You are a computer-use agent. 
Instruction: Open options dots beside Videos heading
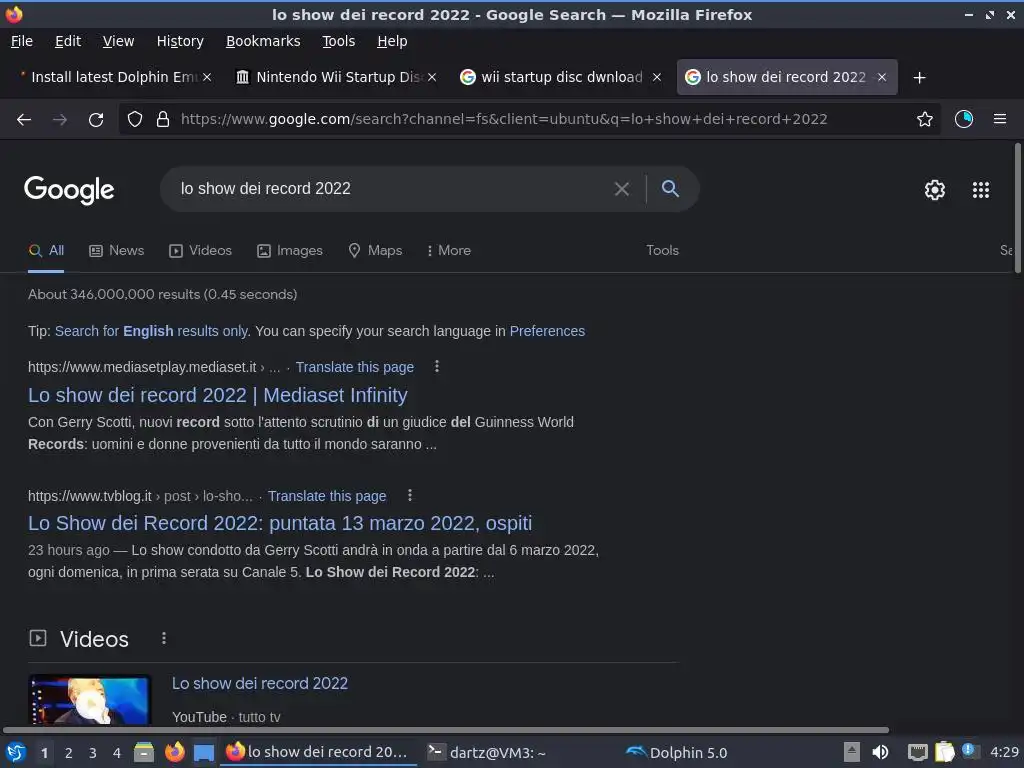164,638
